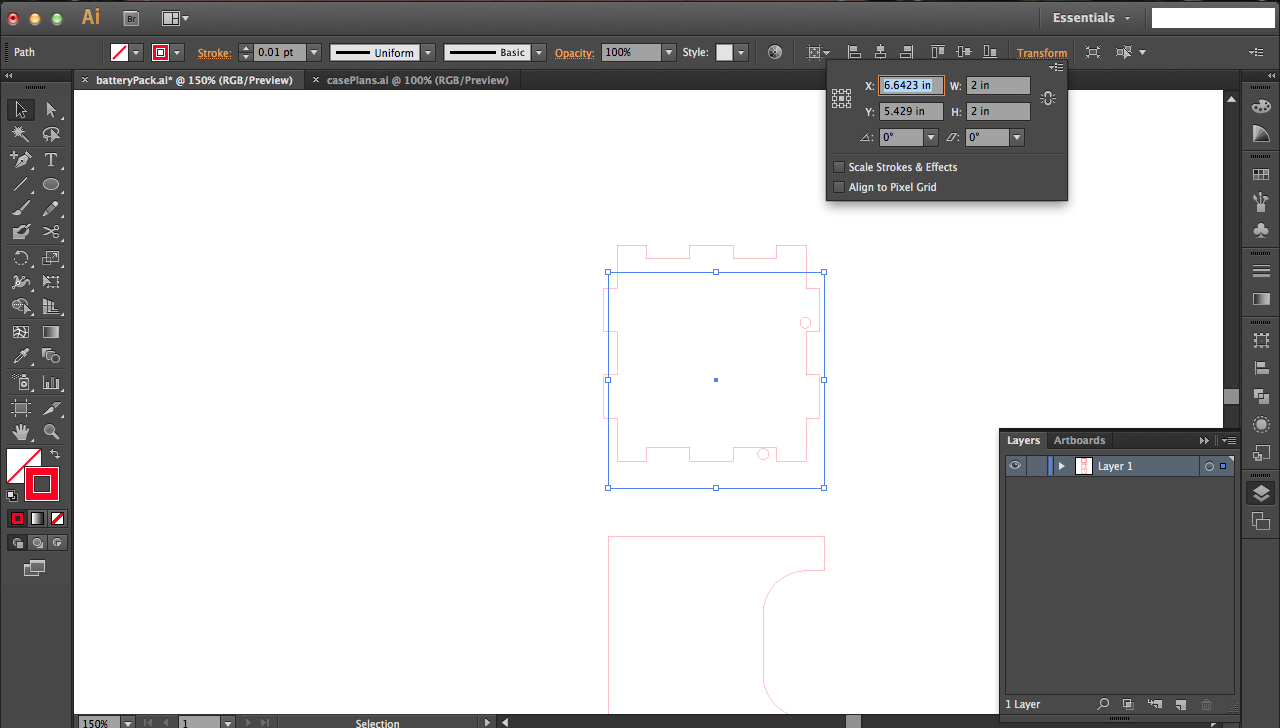Viewport: 1280px width, 728px height.
Task: Select the Pen tool
Action: pos(21,159)
